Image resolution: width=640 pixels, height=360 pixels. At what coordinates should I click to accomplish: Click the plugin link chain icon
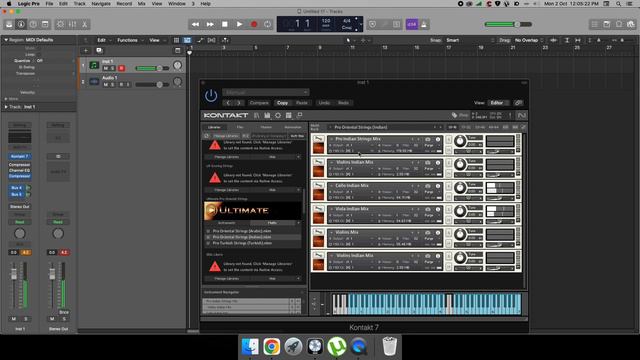(518, 103)
